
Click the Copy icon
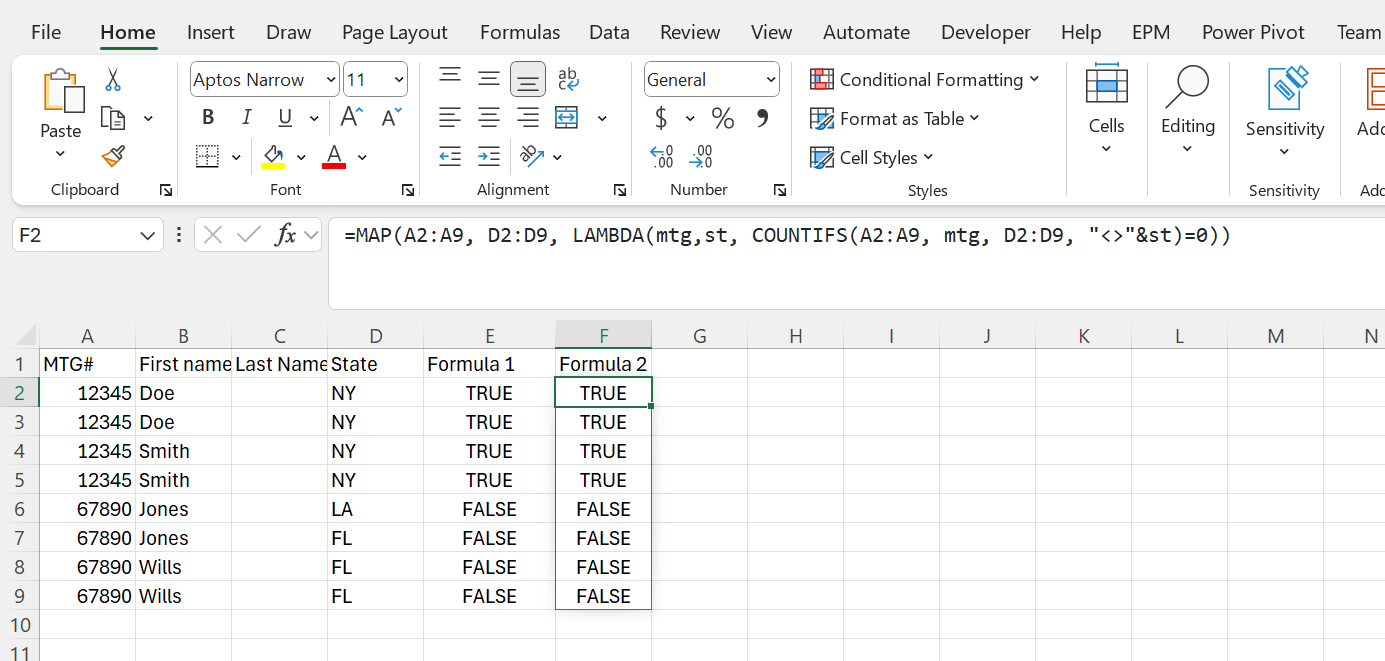(x=114, y=118)
